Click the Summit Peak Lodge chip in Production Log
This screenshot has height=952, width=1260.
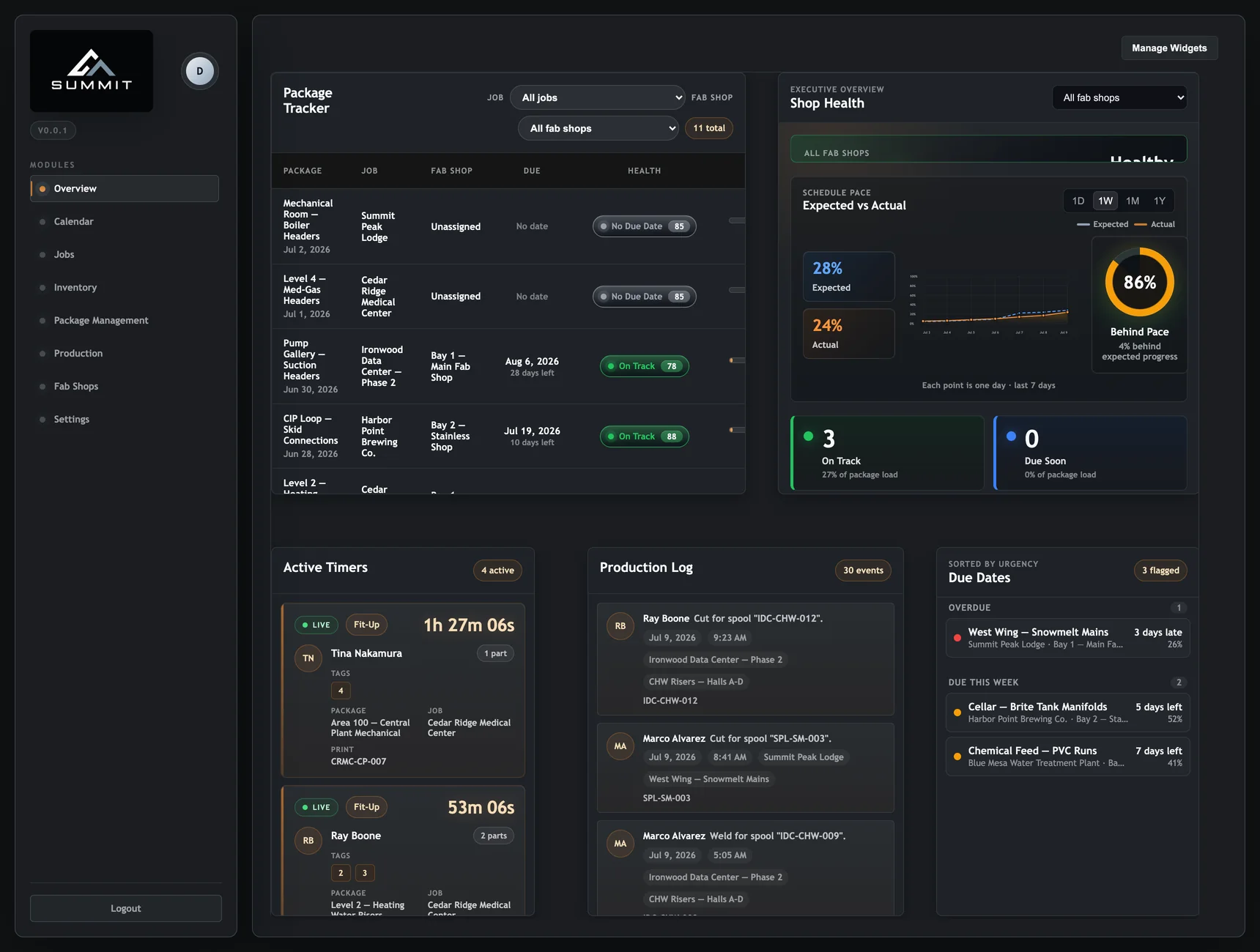coord(804,757)
